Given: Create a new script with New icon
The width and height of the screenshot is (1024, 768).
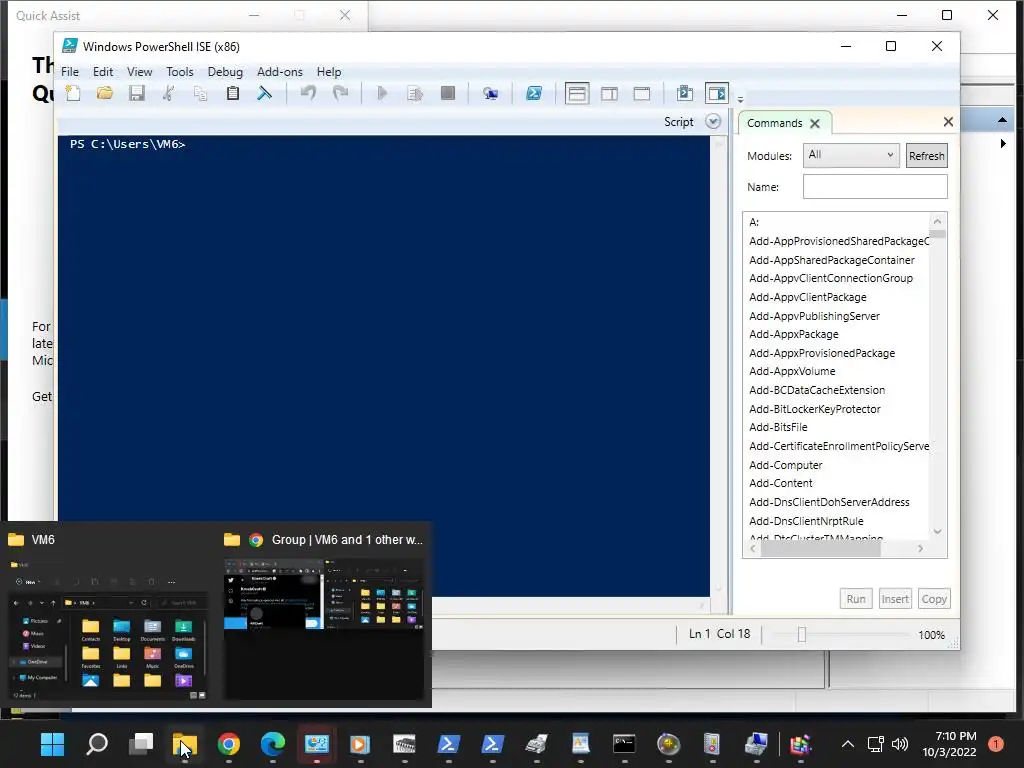Looking at the screenshot, I should point(73,93).
